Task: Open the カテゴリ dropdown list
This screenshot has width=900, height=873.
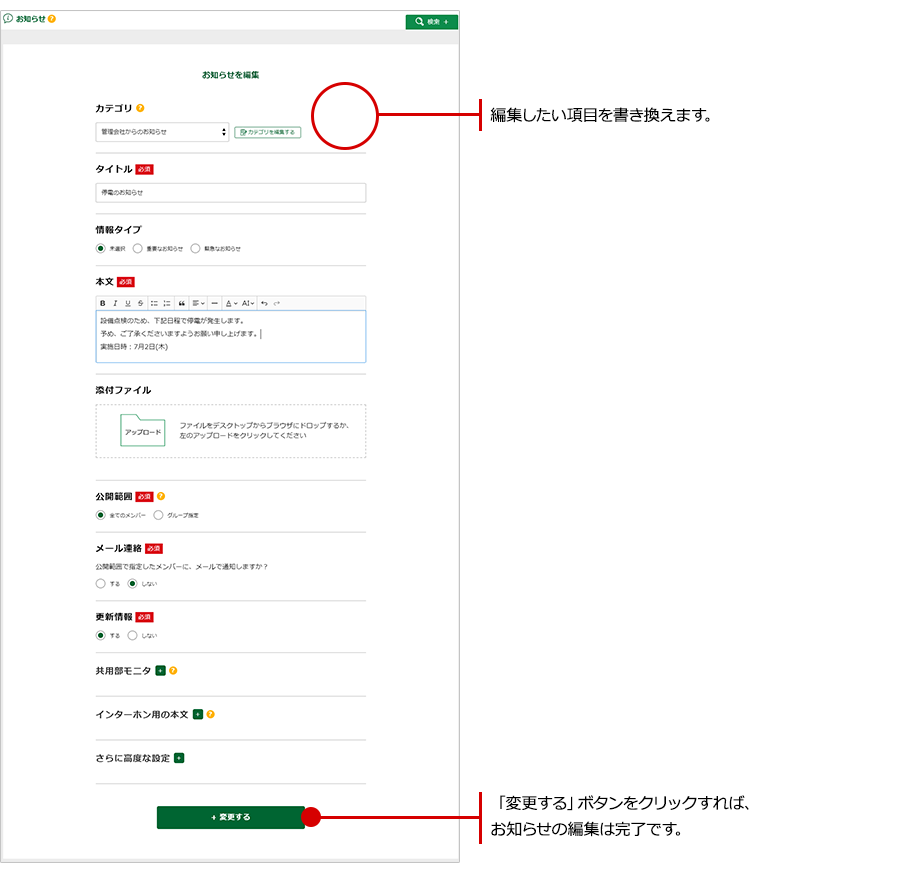Action: pos(163,132)
